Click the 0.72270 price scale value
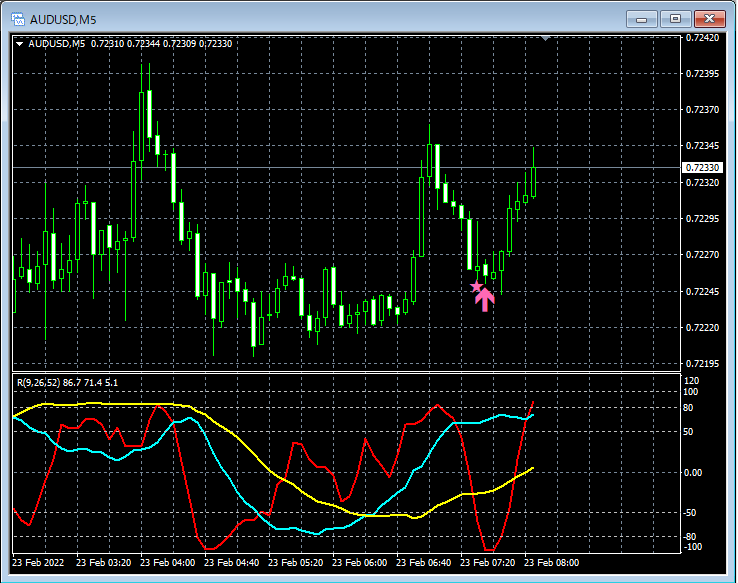This screenshot has width=738, height=583. [x=702, y=255]
